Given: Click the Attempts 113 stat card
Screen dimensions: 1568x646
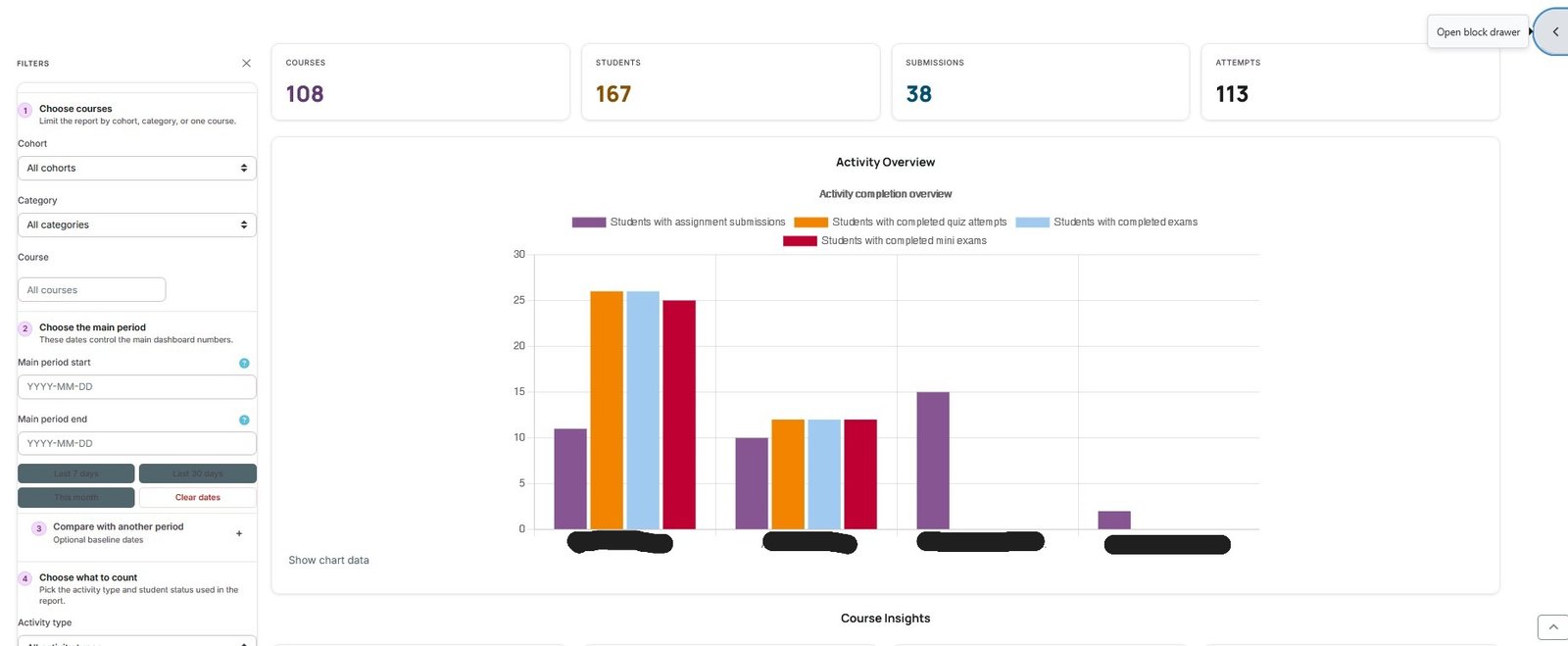Looking at the screenshot, I should [x=1350, y=81].
